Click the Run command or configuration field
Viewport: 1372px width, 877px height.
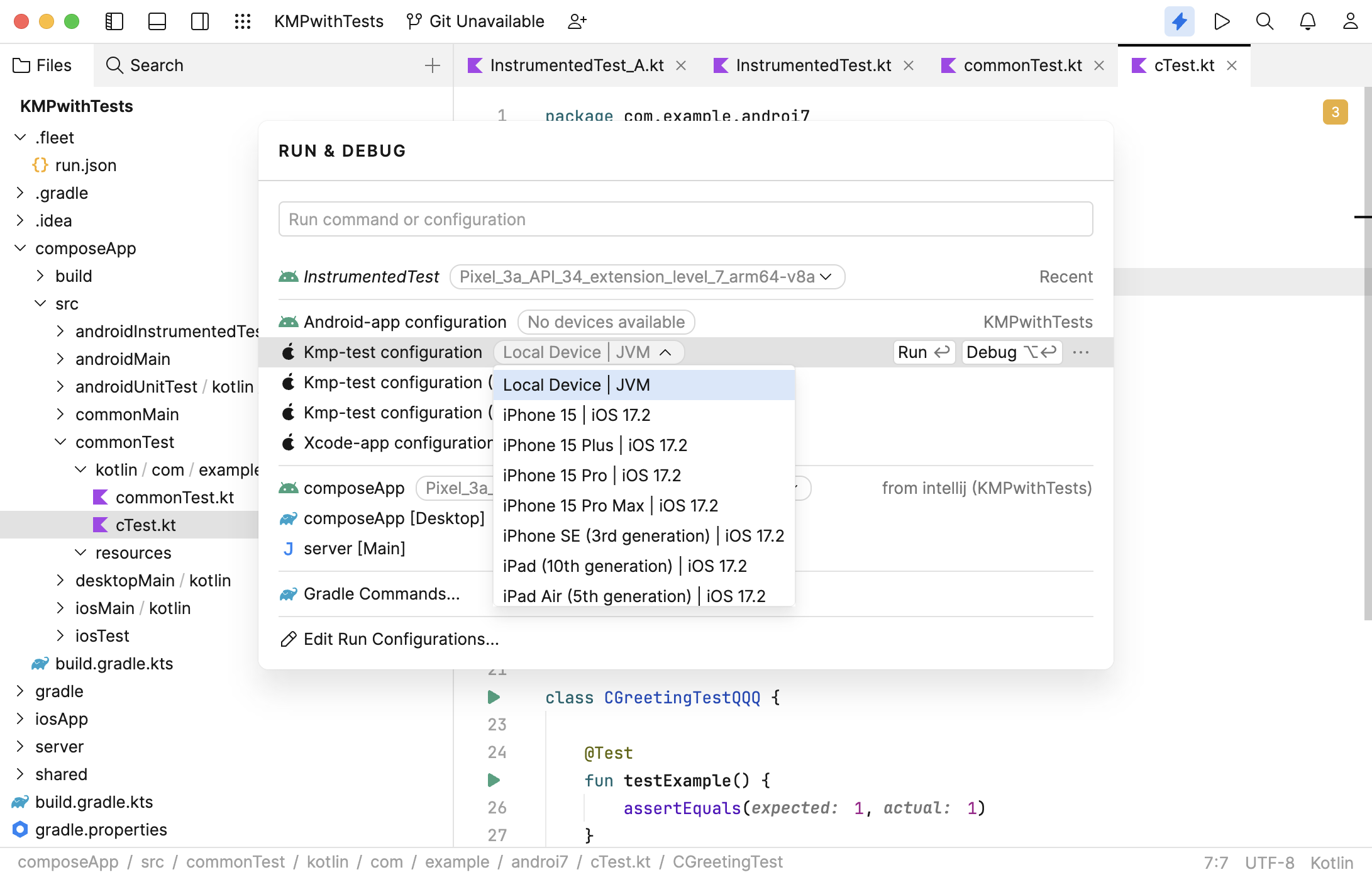point(685,219)
